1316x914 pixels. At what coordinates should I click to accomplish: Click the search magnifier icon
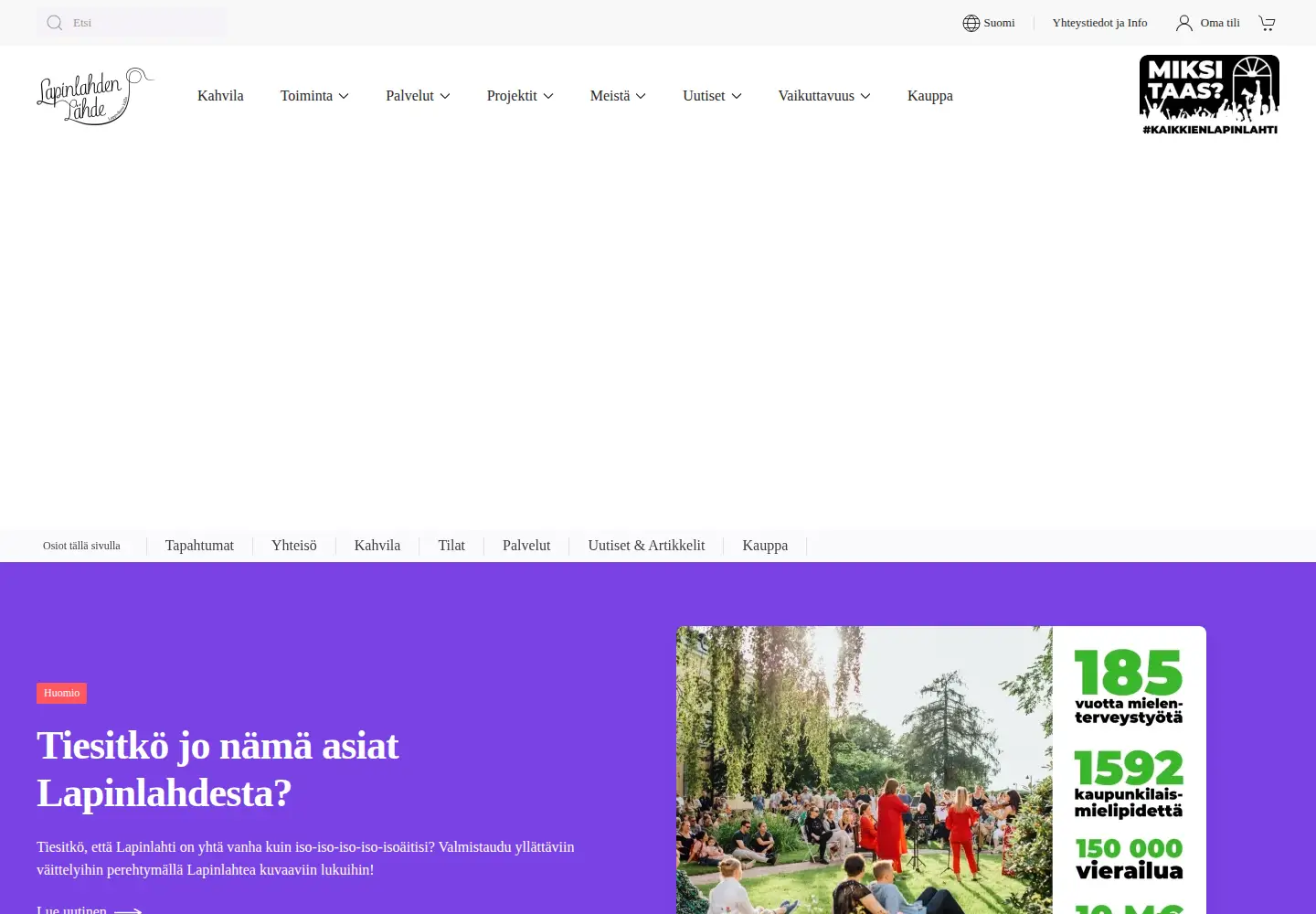click(x=55, y=23)
